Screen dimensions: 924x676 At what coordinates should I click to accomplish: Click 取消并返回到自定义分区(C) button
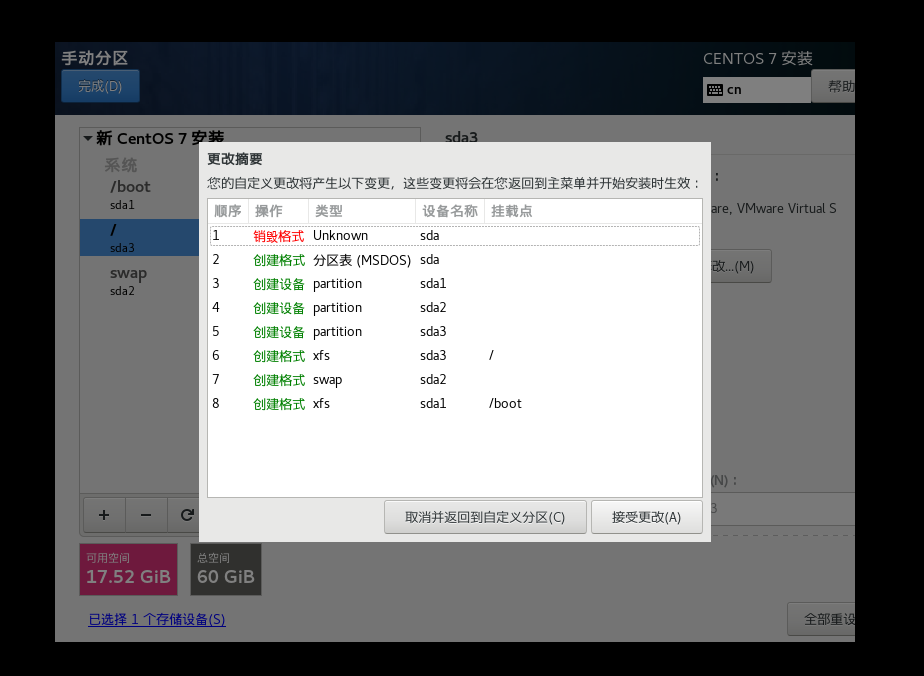pyautogui.click(x=485, y=517)
